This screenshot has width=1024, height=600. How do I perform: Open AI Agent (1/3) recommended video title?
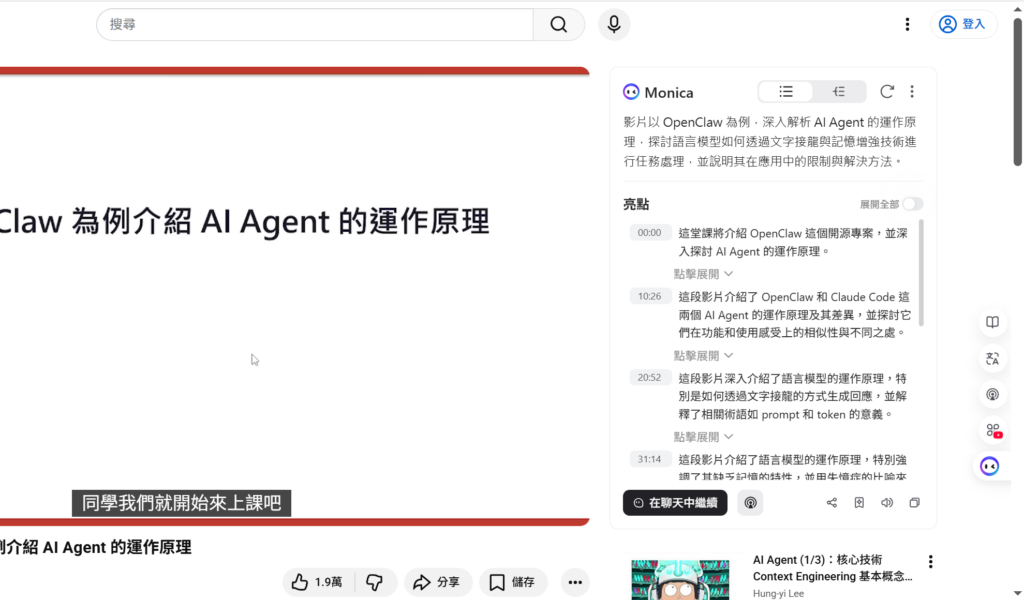pos(832,568)
